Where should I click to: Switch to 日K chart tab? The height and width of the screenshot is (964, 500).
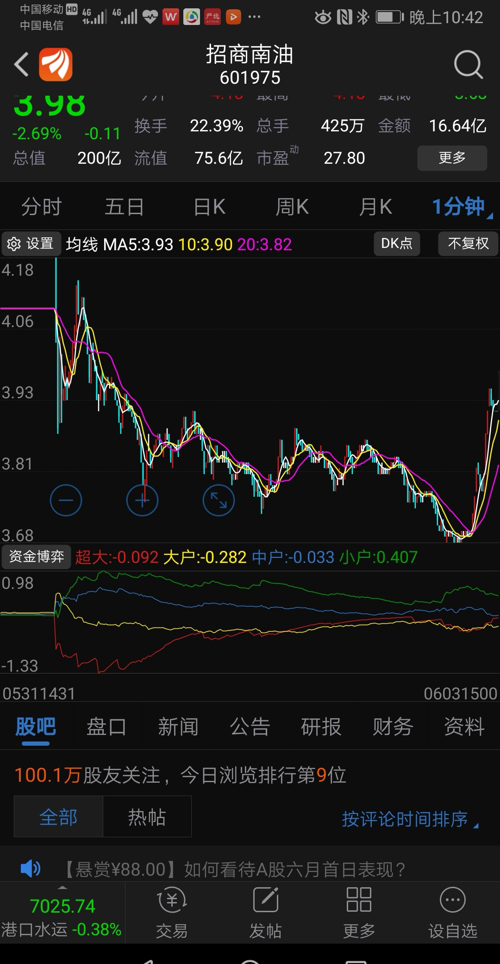pos(209,207)
